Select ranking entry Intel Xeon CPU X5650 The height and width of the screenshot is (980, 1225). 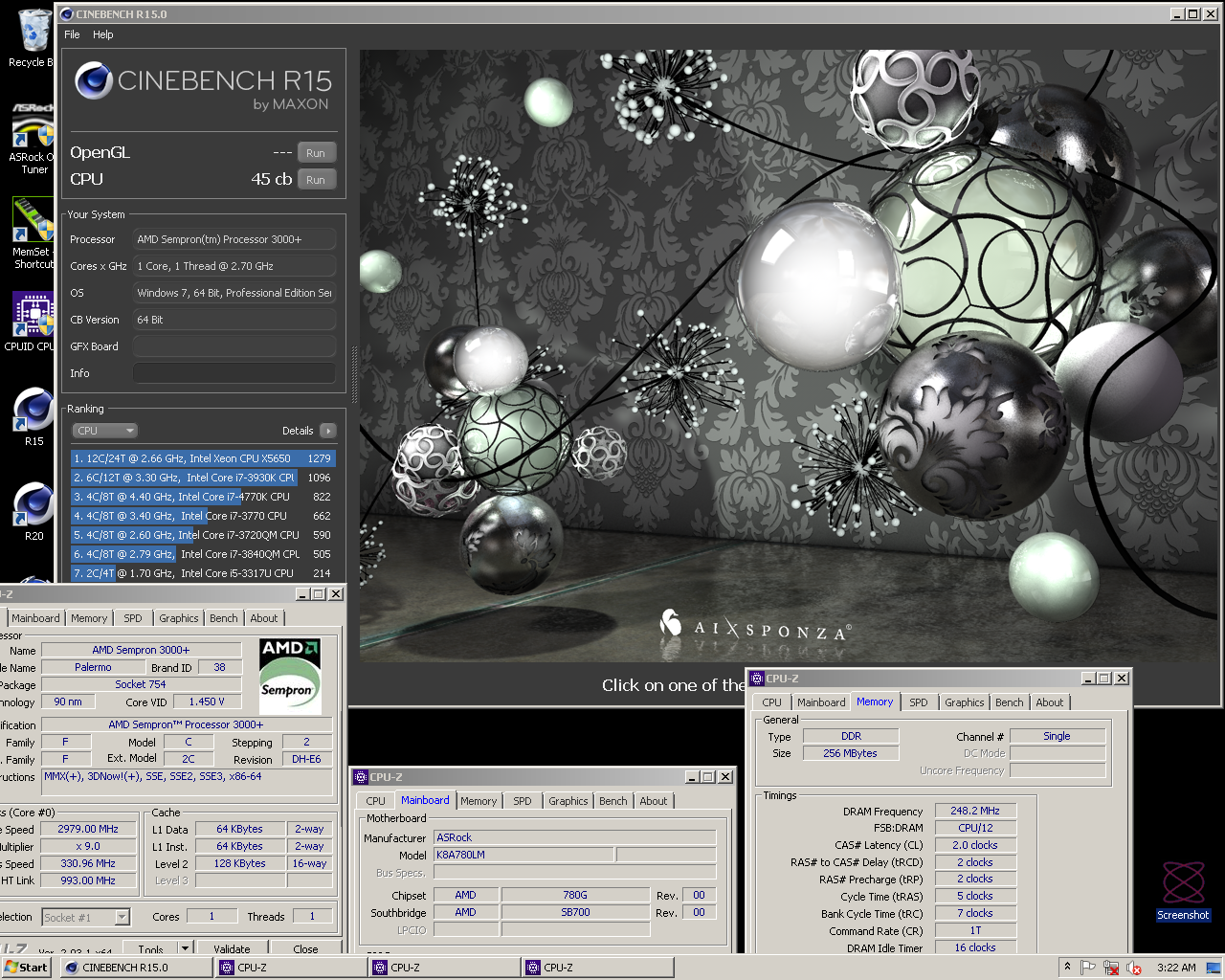point(203,458)
